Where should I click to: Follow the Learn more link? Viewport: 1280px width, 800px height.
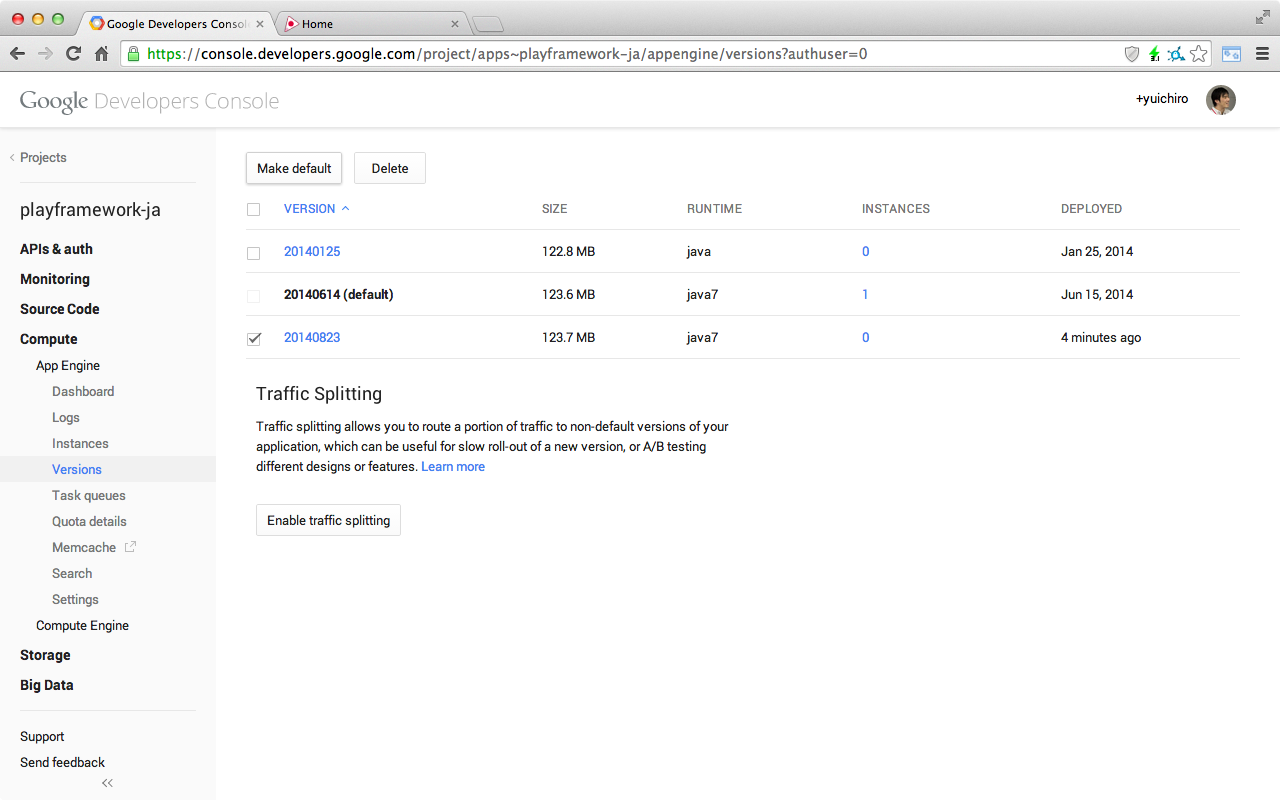[x=453, y=466]
